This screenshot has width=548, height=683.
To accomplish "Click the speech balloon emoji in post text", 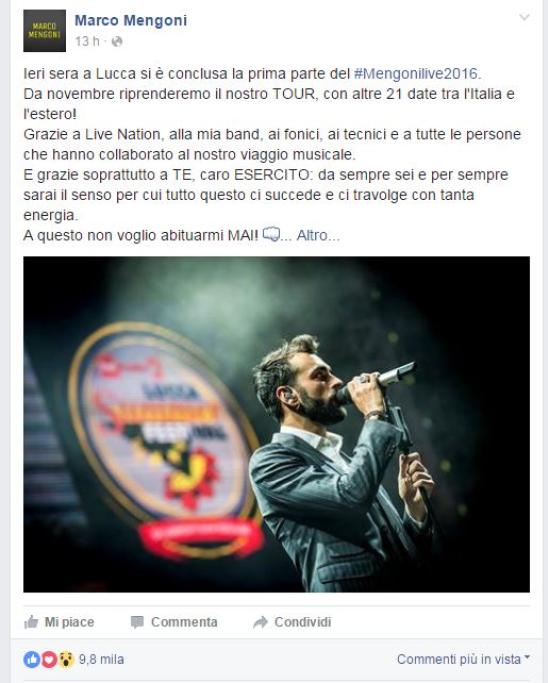I will [271, 234].
